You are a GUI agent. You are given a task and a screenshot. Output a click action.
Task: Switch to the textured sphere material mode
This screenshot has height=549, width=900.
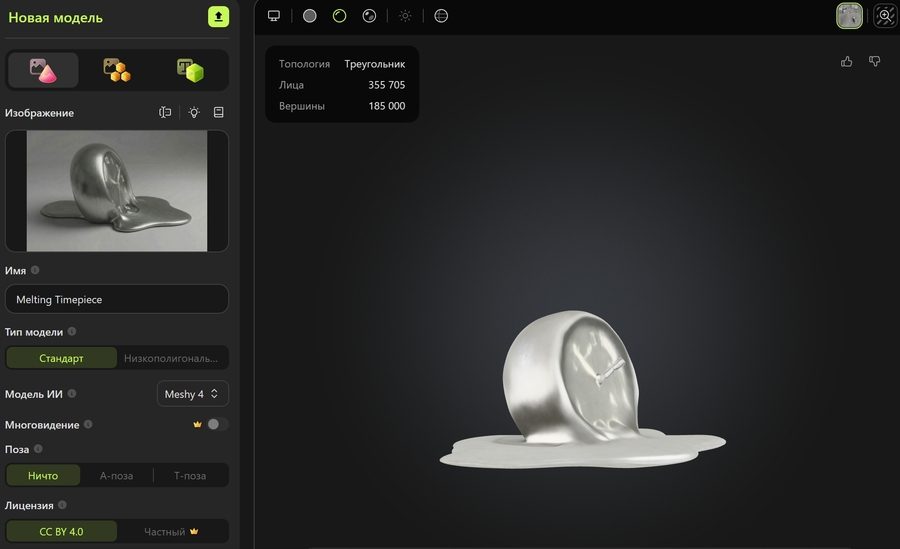pyautogui.click(x=369, y=16)
